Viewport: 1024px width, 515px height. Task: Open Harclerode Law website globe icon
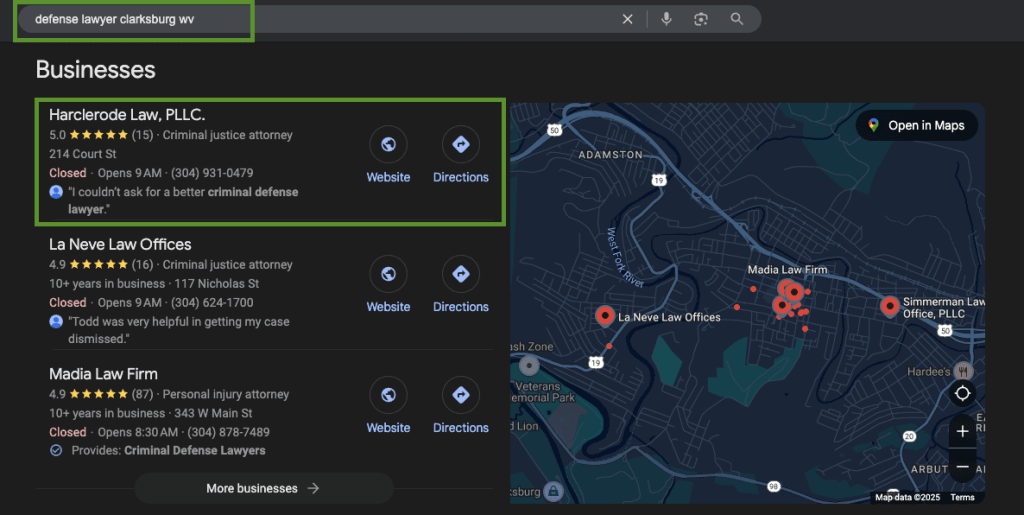(388, 145)
